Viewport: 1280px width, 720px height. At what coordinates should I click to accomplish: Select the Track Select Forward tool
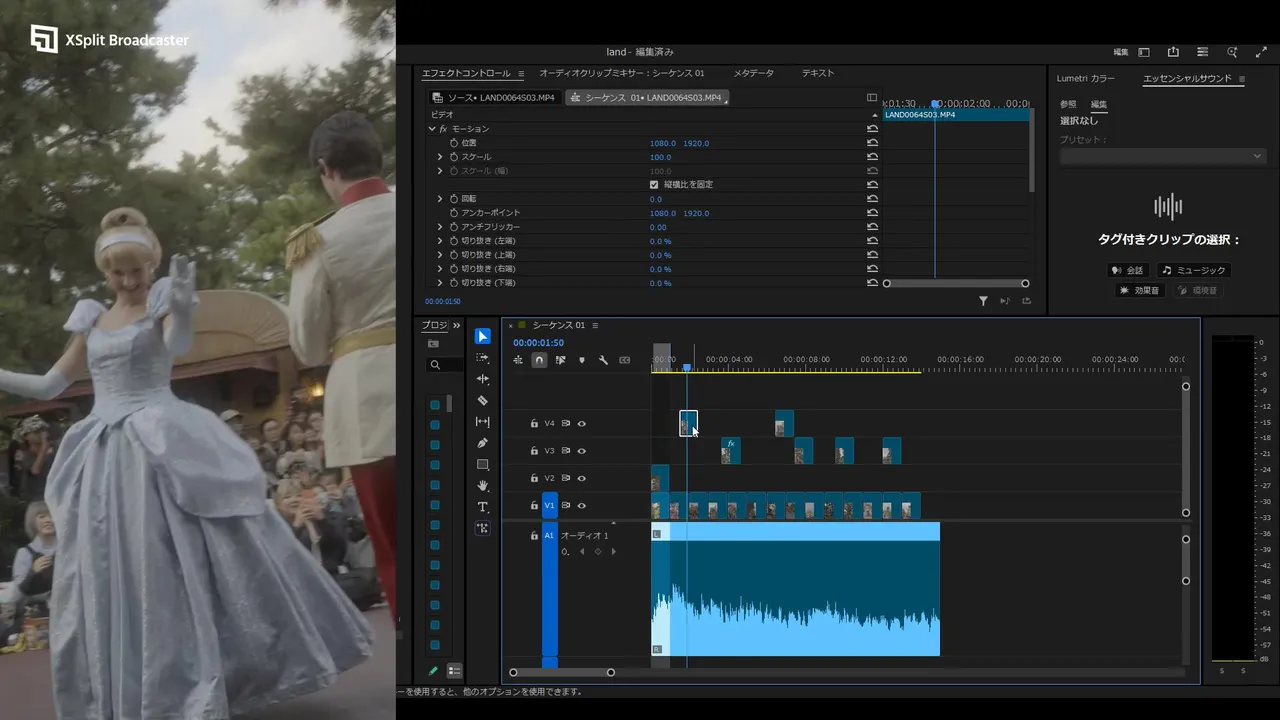(x=483, y=358)
